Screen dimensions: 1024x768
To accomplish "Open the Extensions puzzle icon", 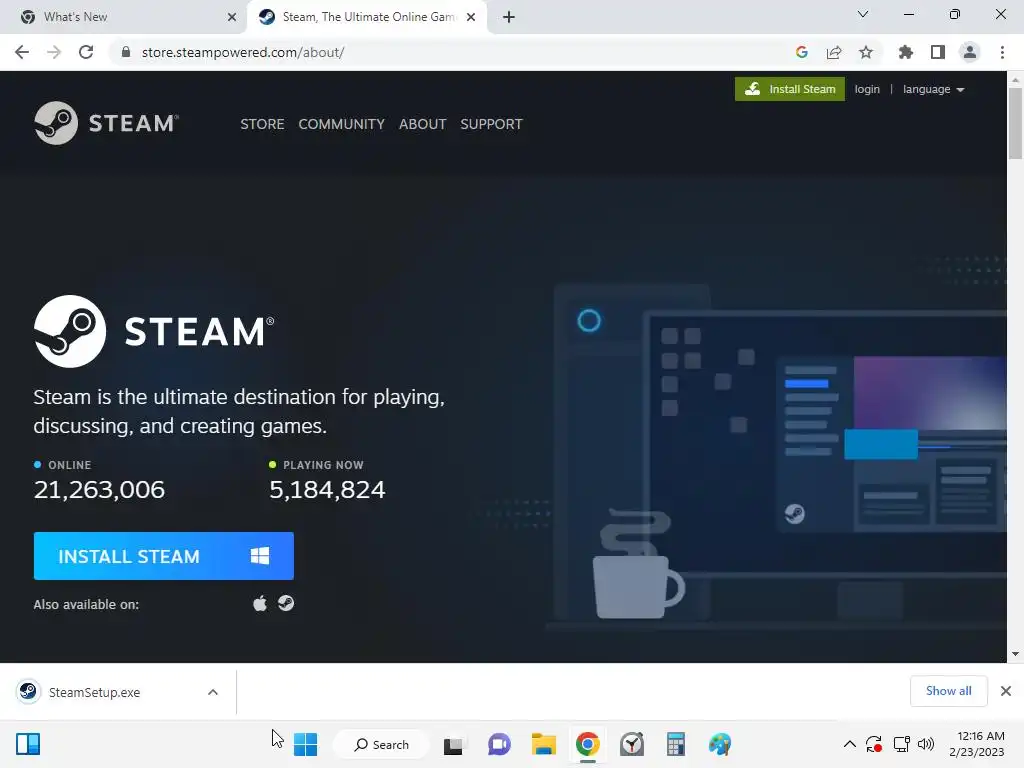I will pos(905,52).
